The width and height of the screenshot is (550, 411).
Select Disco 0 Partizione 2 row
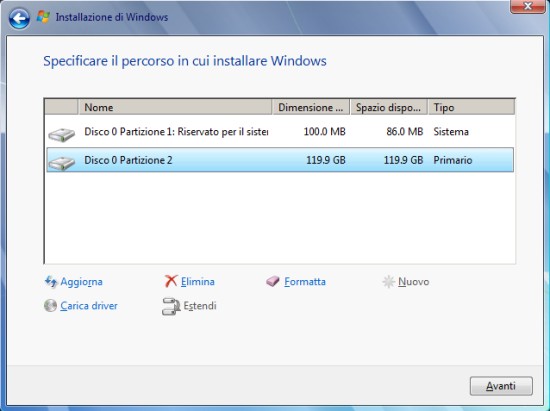coord(280,160)
